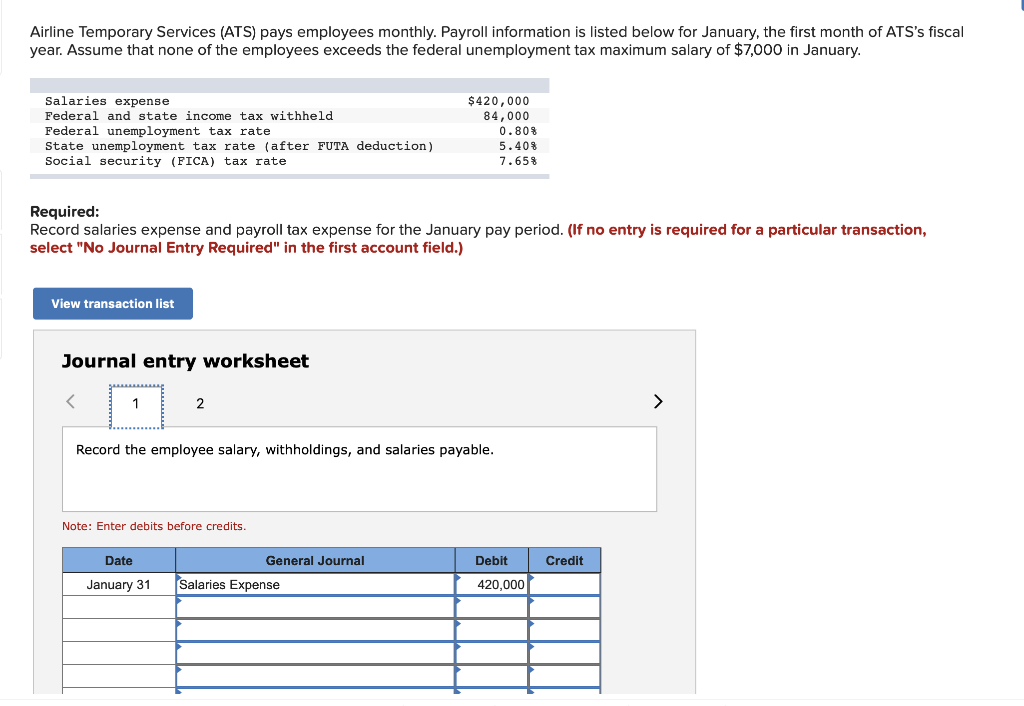Click the Date cell below January 31
Screen dimensions: 1024x706
click(x=118, y=607)
